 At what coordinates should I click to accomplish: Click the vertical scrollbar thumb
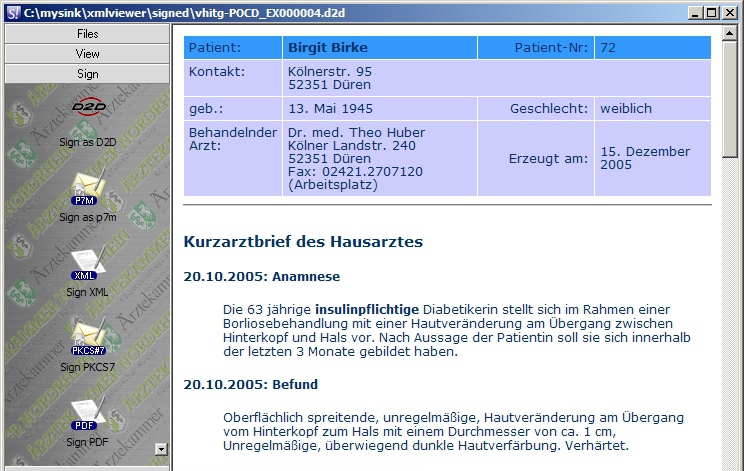click(734, 100)
